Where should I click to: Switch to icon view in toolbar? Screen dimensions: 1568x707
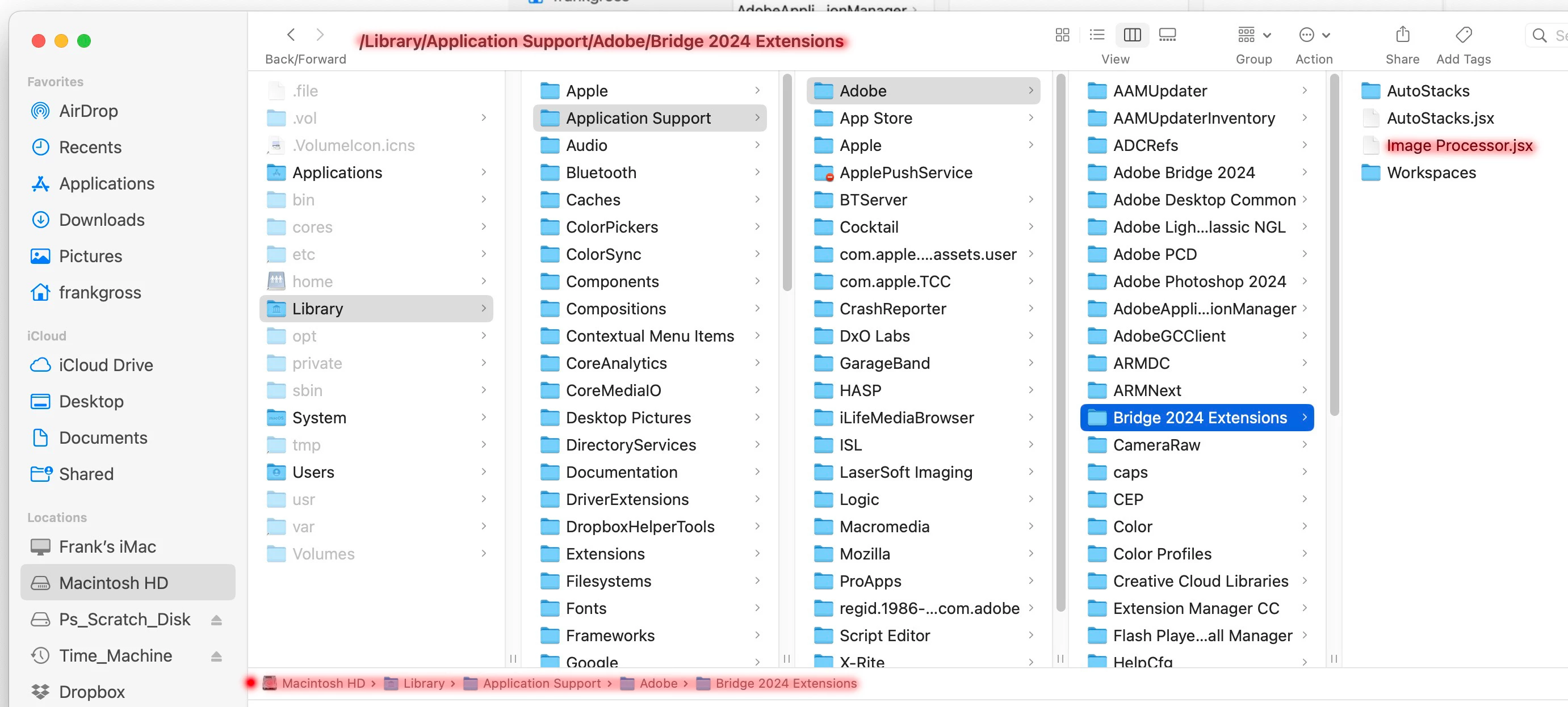[x=1062, y=35]
